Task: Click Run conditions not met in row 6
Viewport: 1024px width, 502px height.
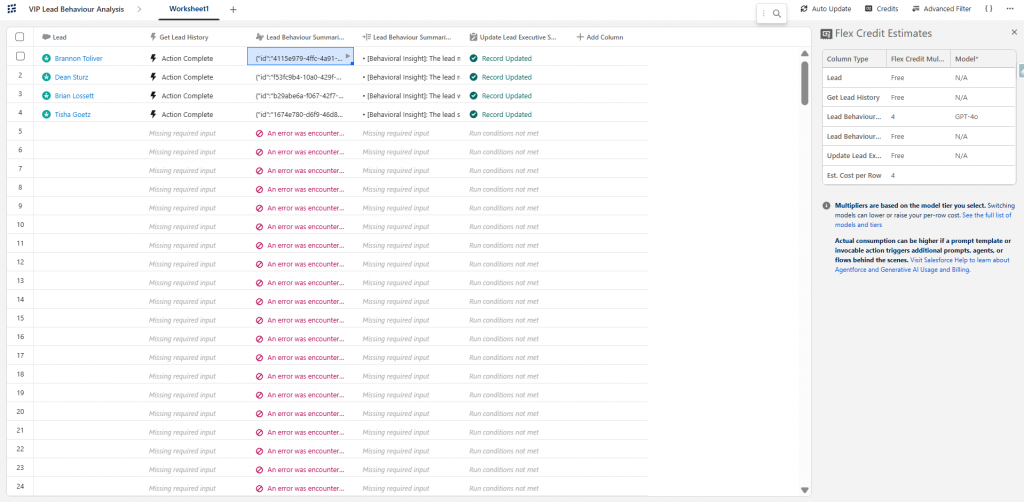Action: 504,152
